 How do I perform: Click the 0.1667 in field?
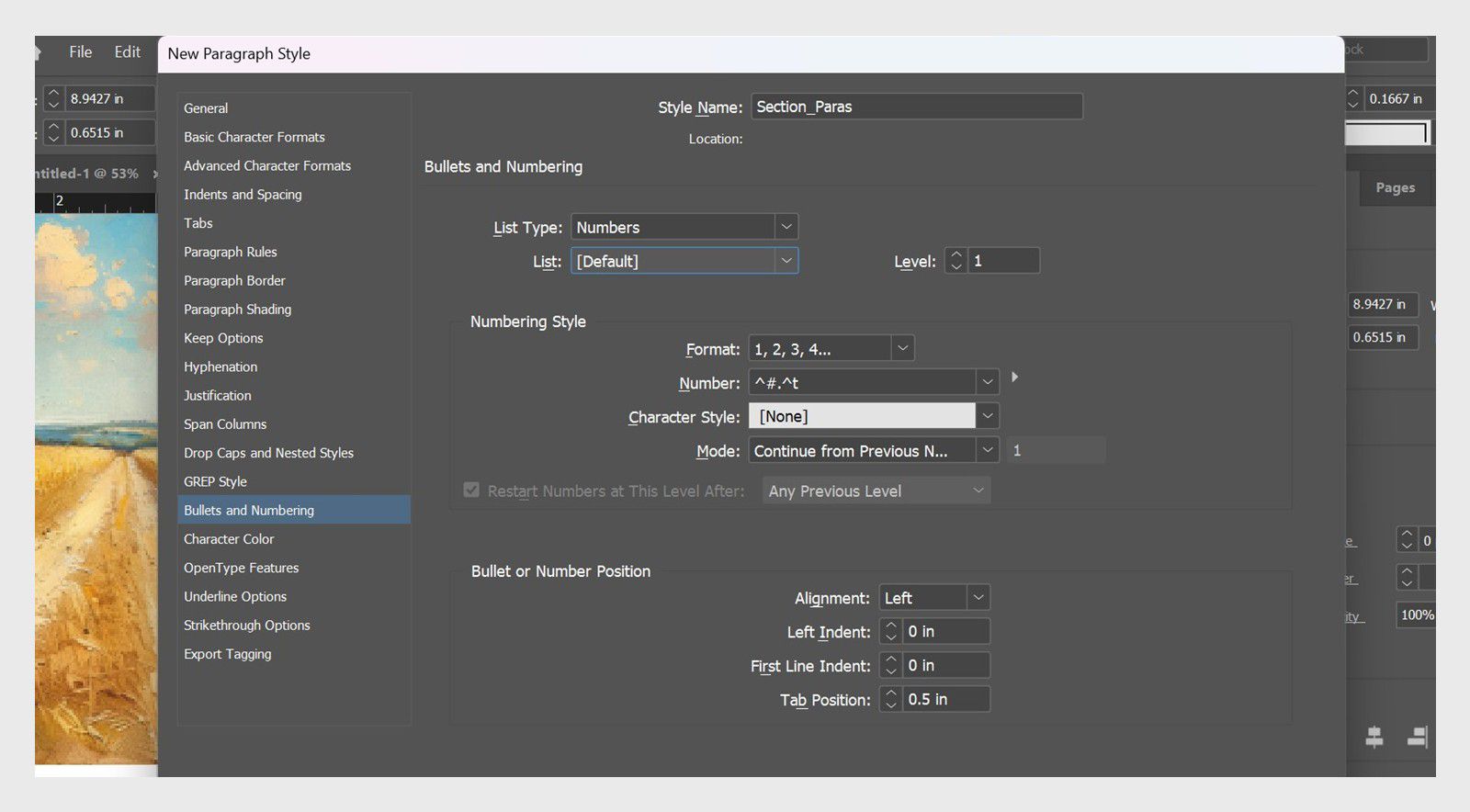(1399, 98)
